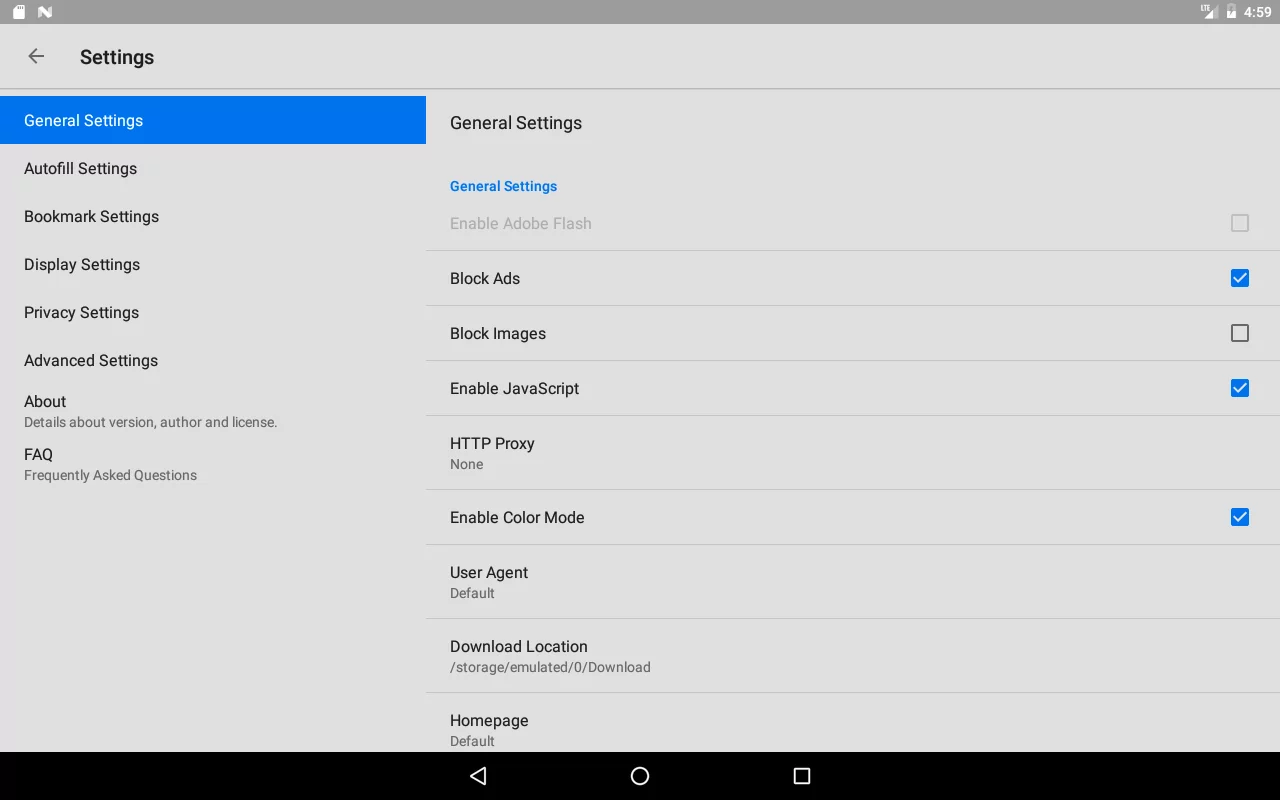Toggle the Enable Color Mode checkbox
Image resolution: width=1280 pixels, height=800 pixels.
coord(1240,517)
